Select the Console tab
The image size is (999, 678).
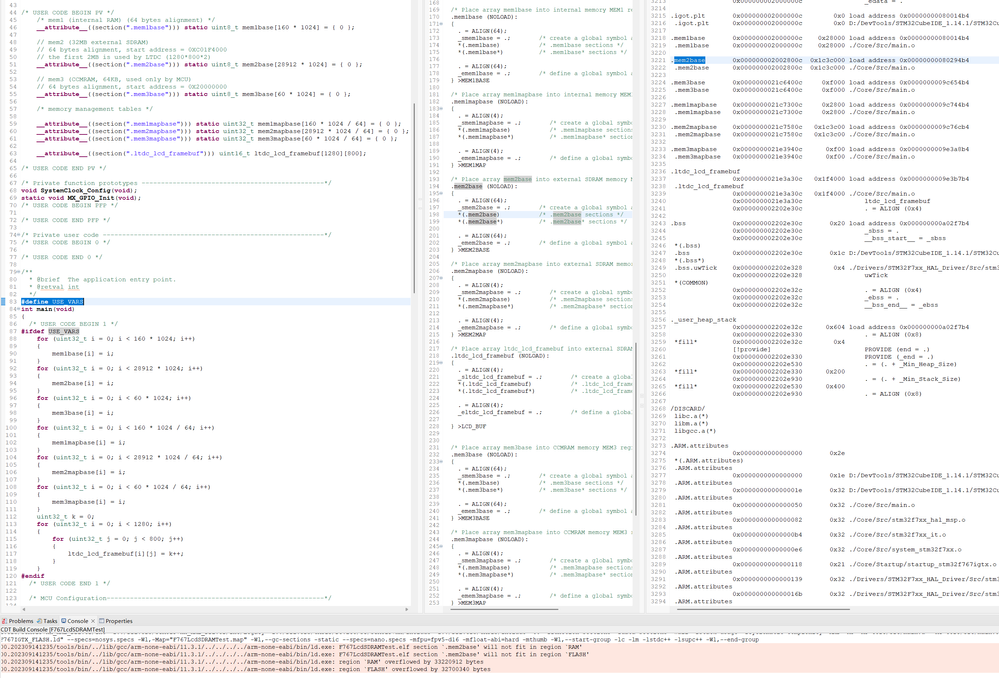(x=75, y=621)
